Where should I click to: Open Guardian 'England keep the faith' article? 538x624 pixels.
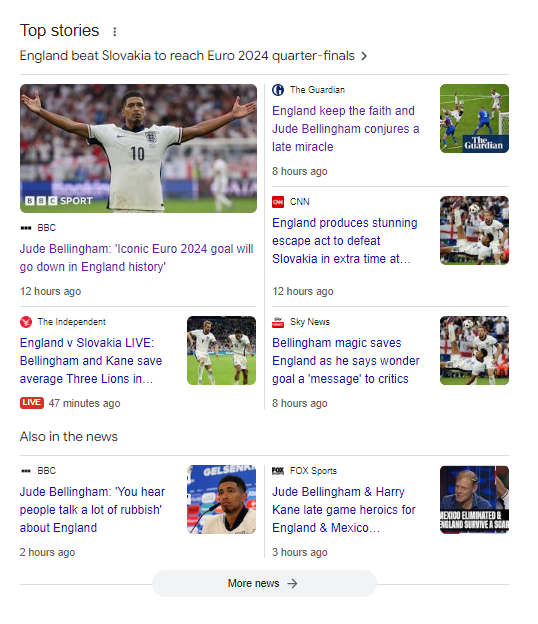tap(346, 129)
